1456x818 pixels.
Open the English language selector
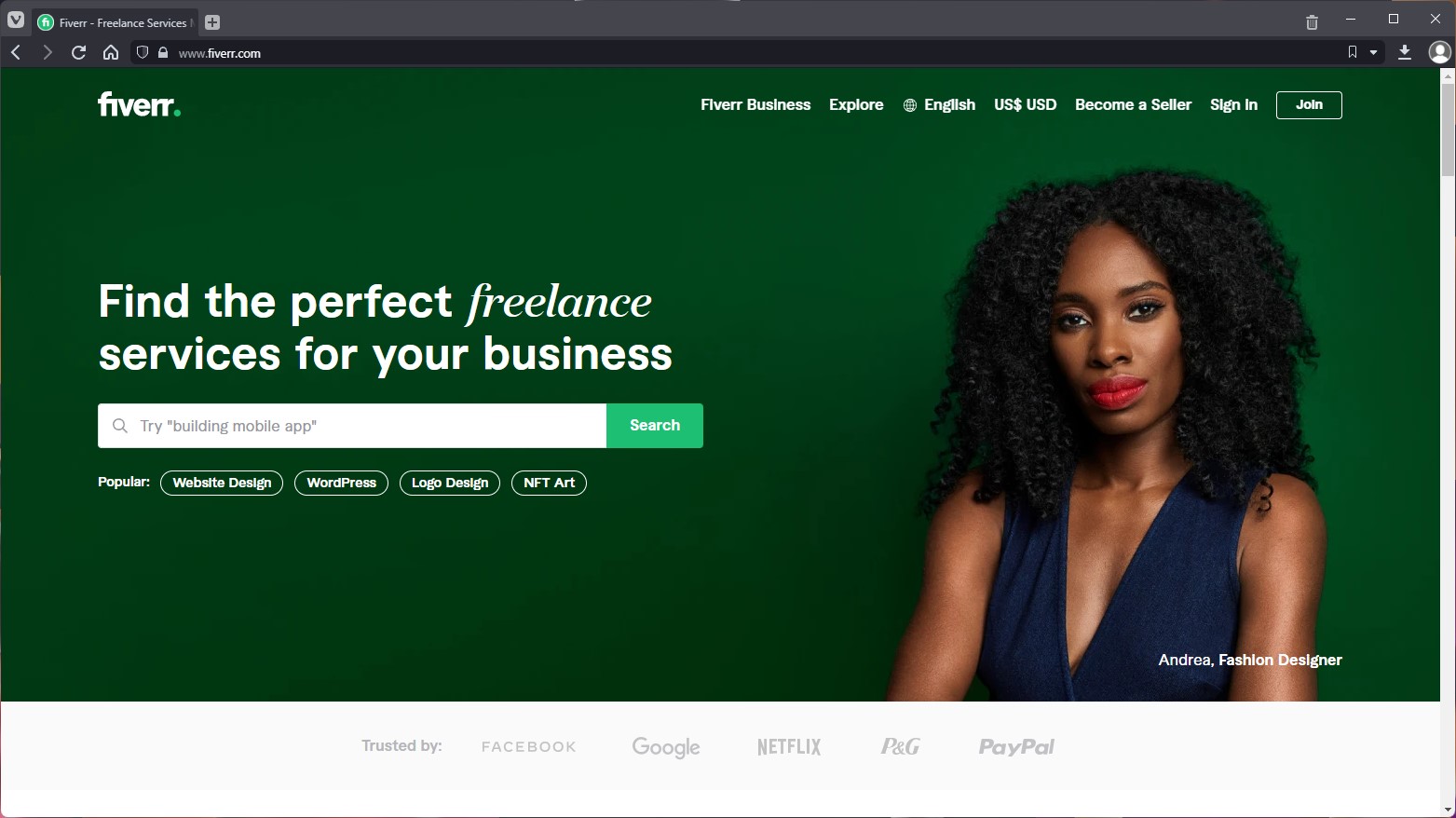click(x=939, y=104)
